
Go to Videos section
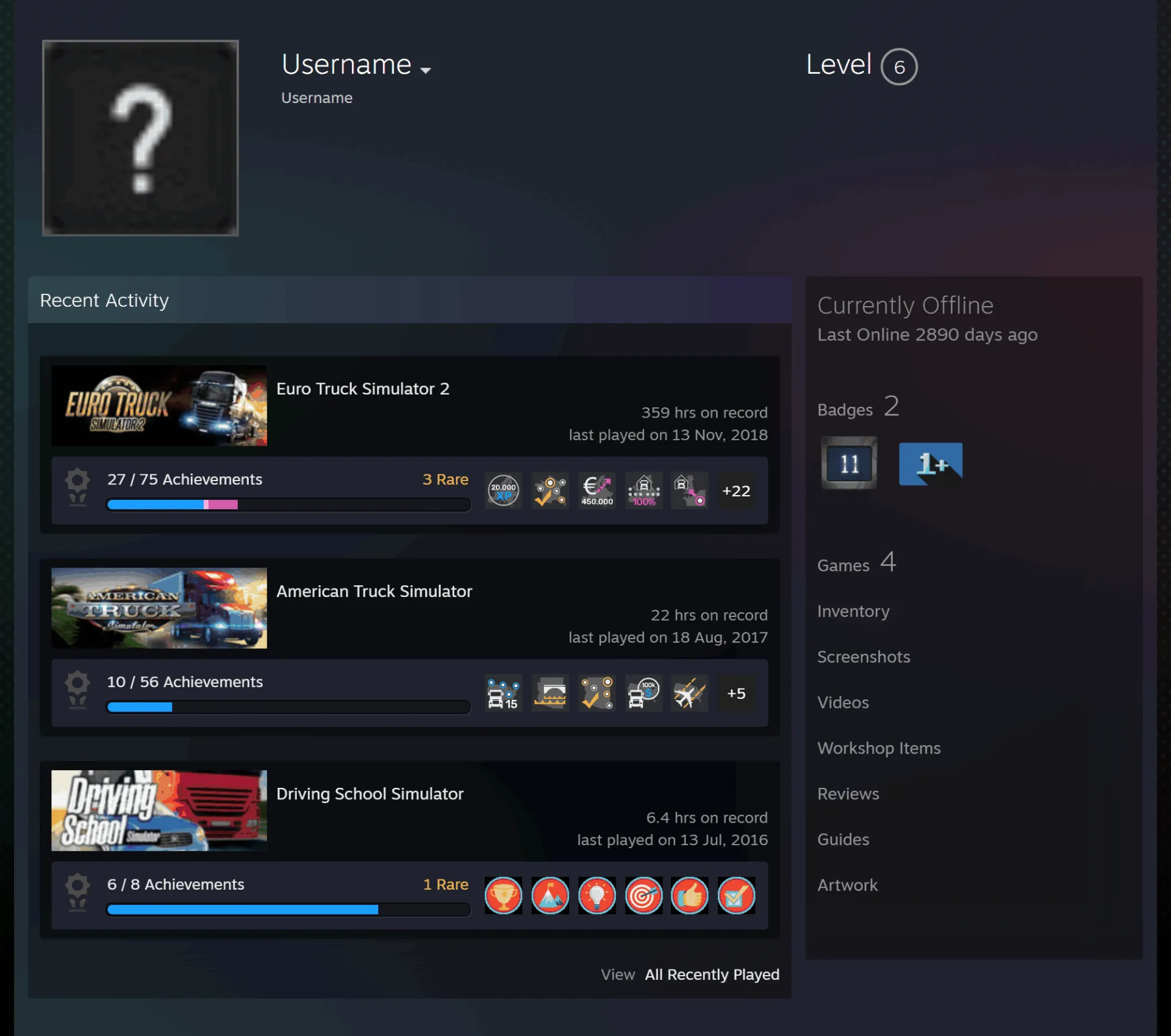pyautogui.click(x=843, y=702)
